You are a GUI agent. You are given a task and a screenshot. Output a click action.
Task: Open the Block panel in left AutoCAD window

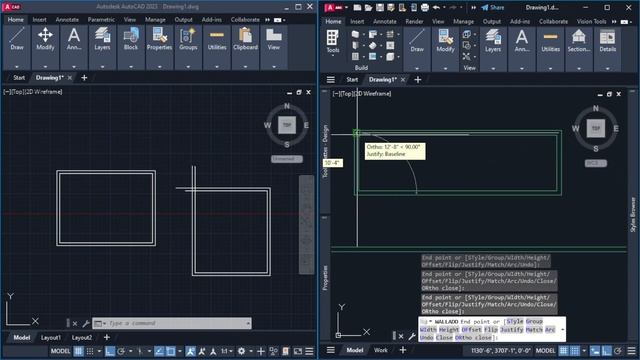[x=131, y=39]
